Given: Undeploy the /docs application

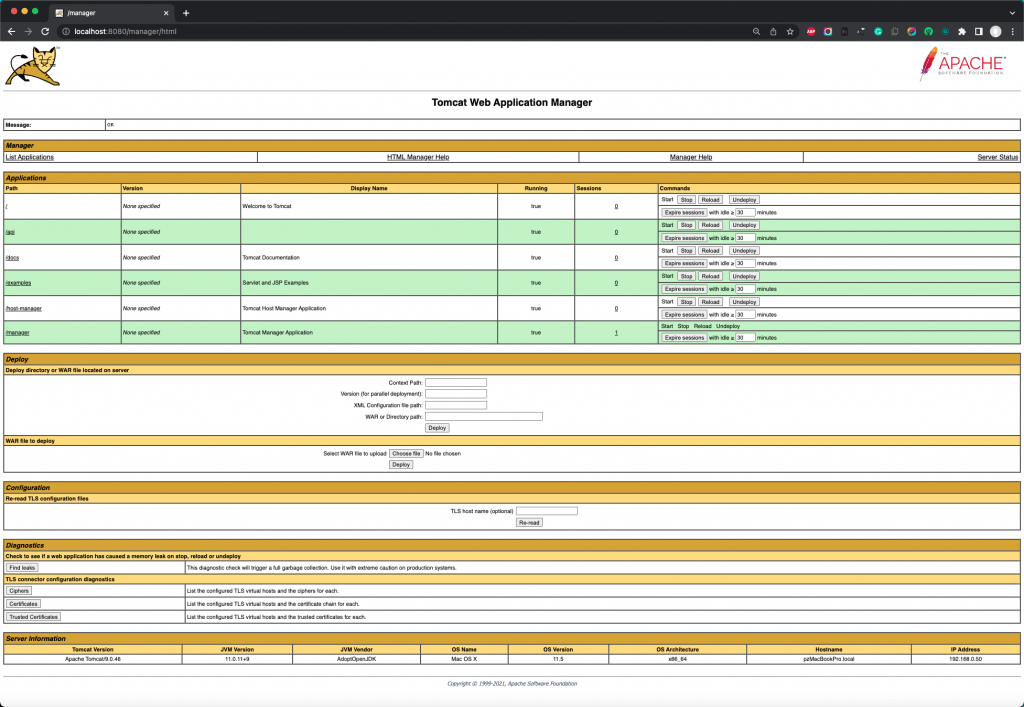Looking at the screenshot, I should pos(744,251).
